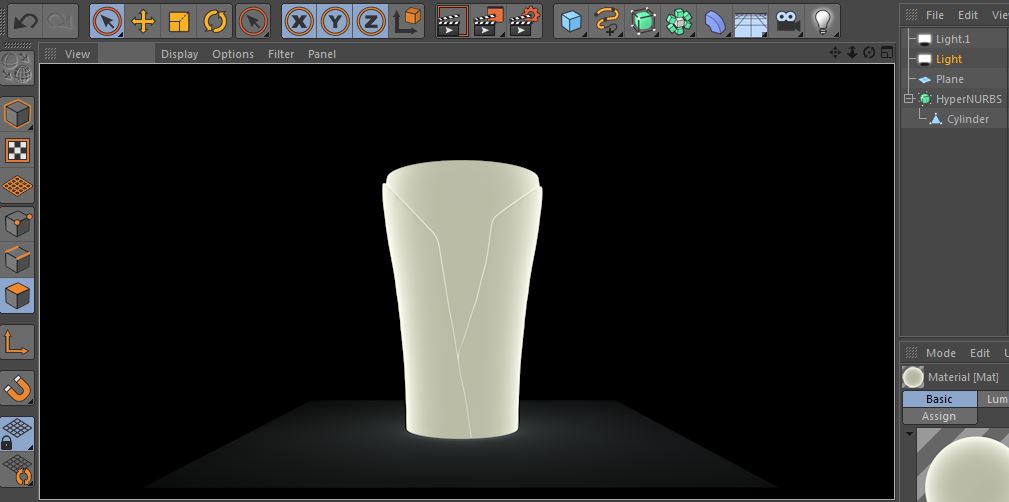The width and height of the screenshot is (1009, 502).
Task: Switch to the Assign tab
Action: 939,416
